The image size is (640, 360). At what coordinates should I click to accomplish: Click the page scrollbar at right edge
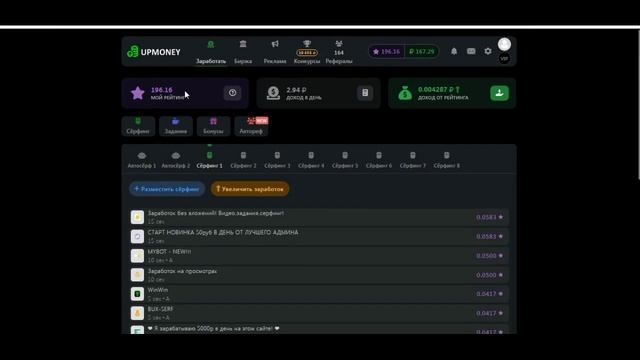[639, 104]
